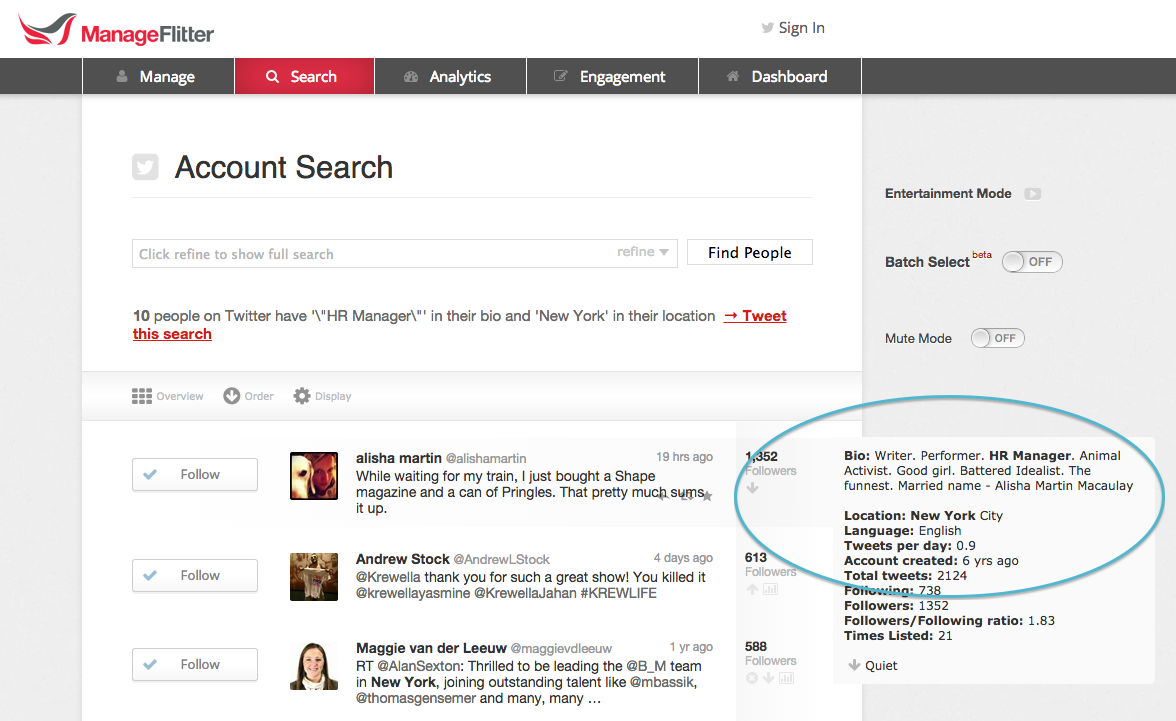Click the 'Language: English' line
The height and width of the screenshot is (721, 1176).
tap(902, 530)
